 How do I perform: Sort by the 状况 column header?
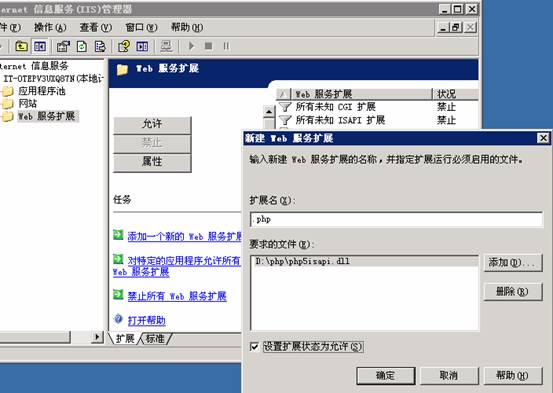click(x=455, y=94)
